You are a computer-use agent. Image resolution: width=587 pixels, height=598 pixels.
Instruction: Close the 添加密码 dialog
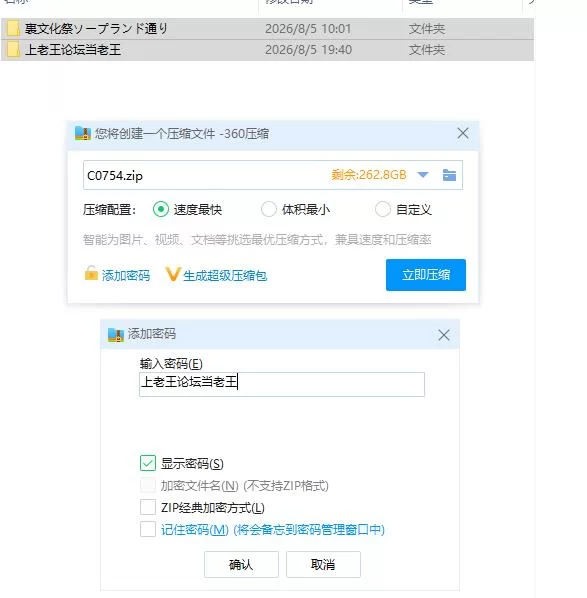444,335
